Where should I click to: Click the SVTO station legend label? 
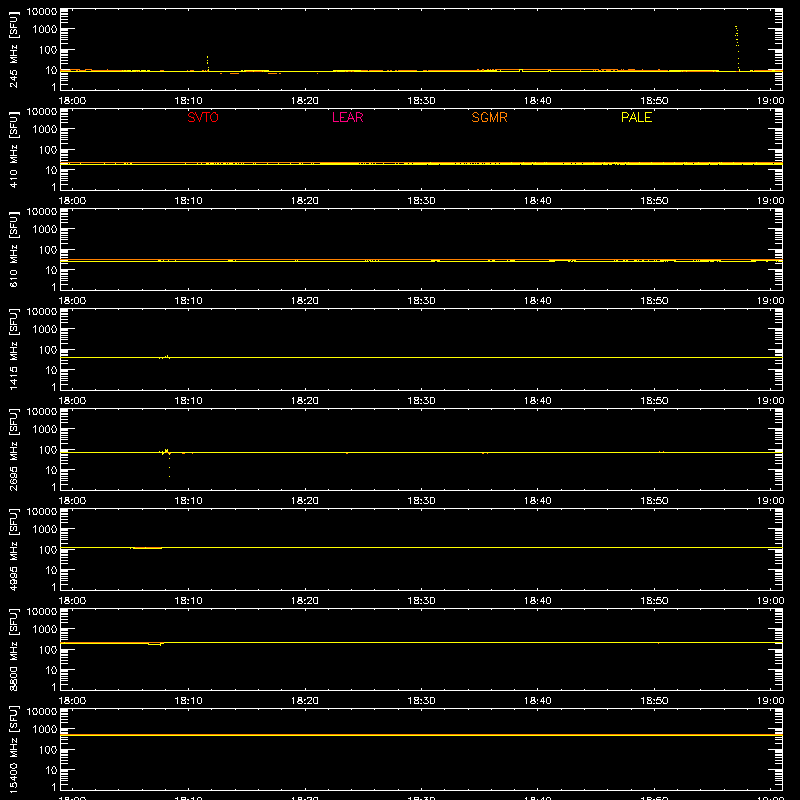pyautogui.click(x=203, y=117)
